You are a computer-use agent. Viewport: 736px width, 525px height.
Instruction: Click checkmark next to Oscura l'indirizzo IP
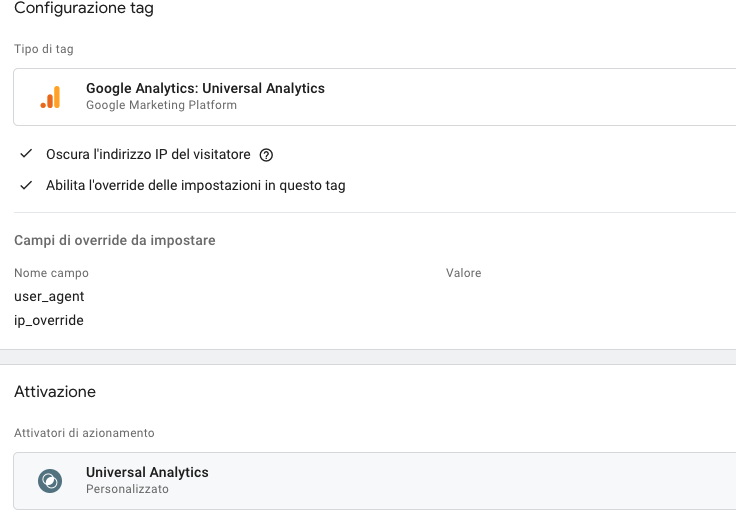tap(26, 154)
